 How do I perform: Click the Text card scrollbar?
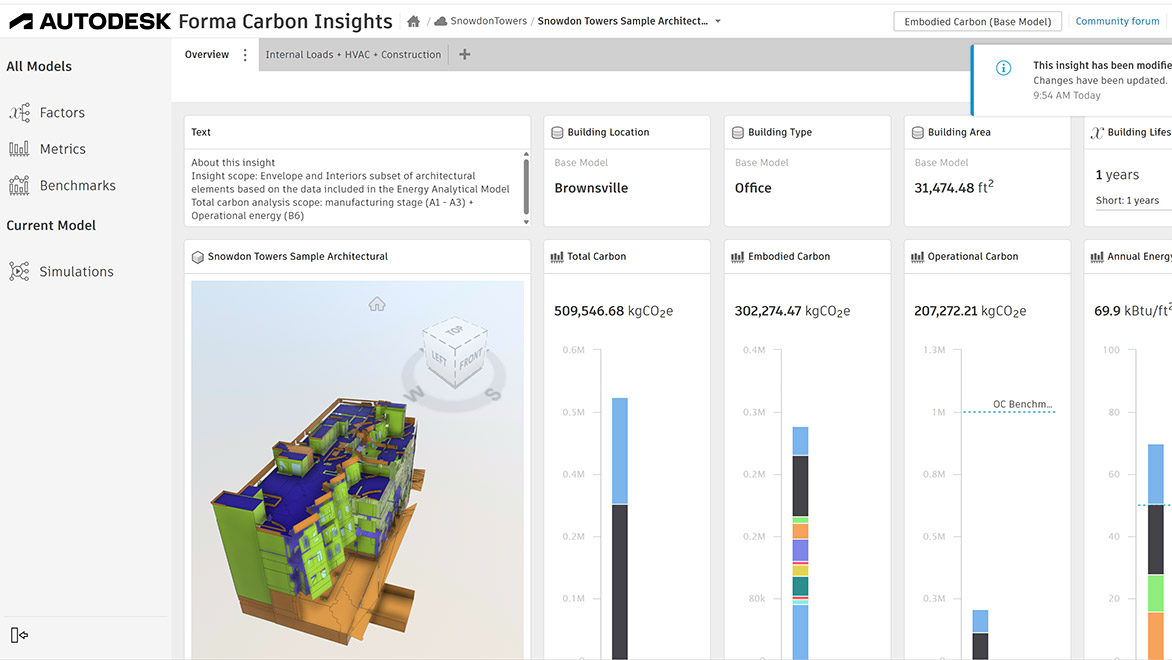coord(526,188)
